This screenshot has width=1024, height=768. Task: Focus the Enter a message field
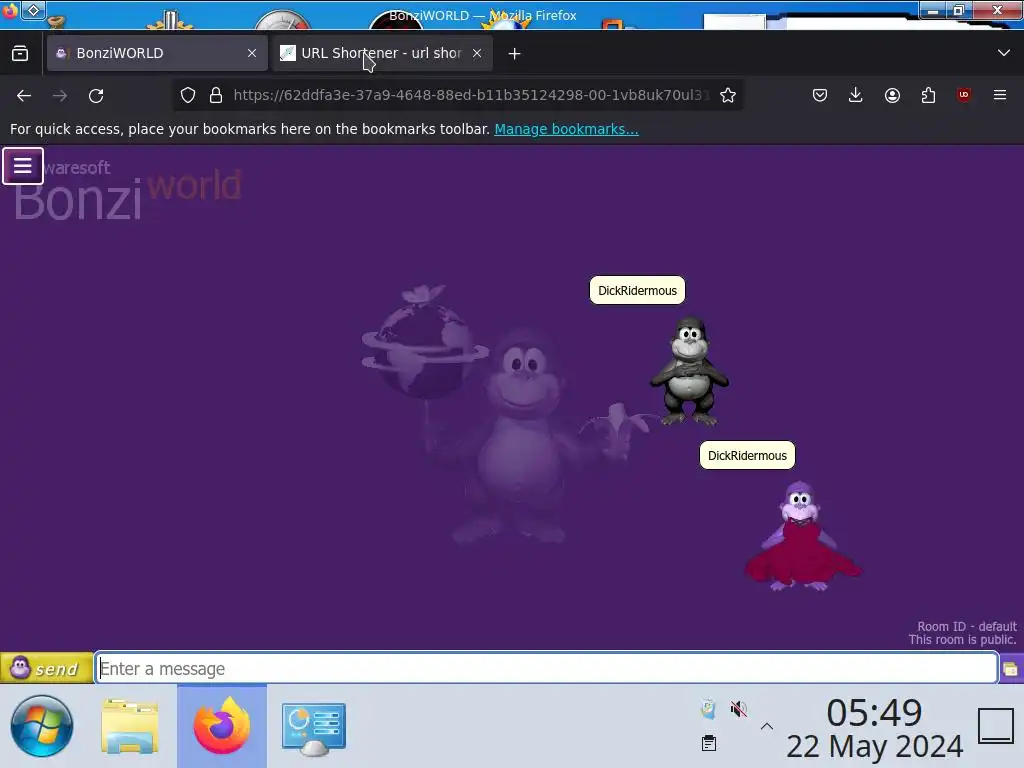click(x=547, y=668)
